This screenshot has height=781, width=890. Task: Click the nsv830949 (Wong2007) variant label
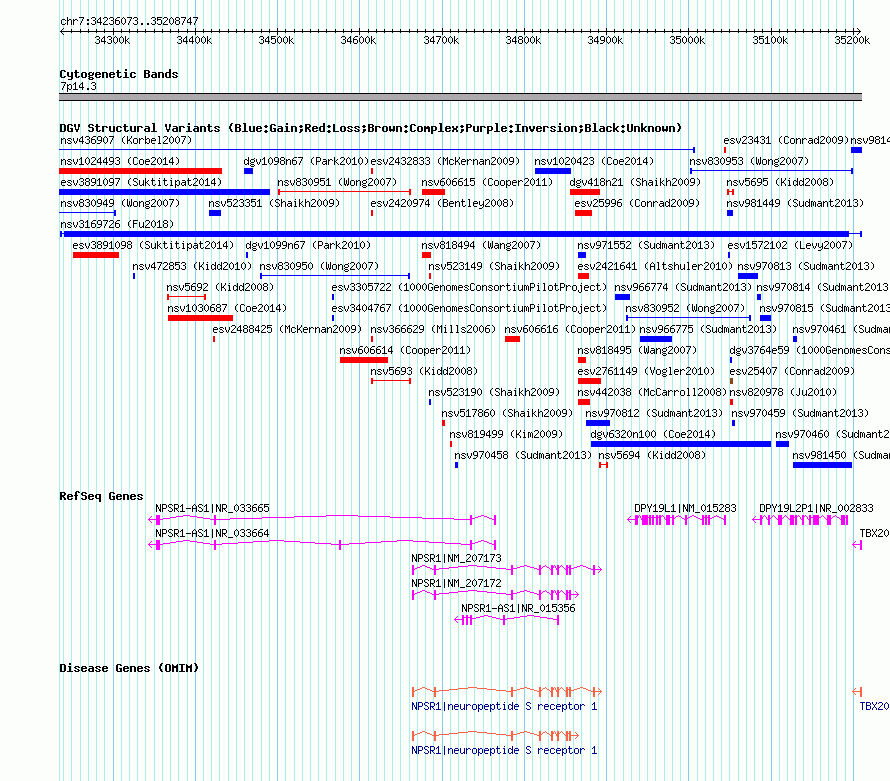coord(120,203)
